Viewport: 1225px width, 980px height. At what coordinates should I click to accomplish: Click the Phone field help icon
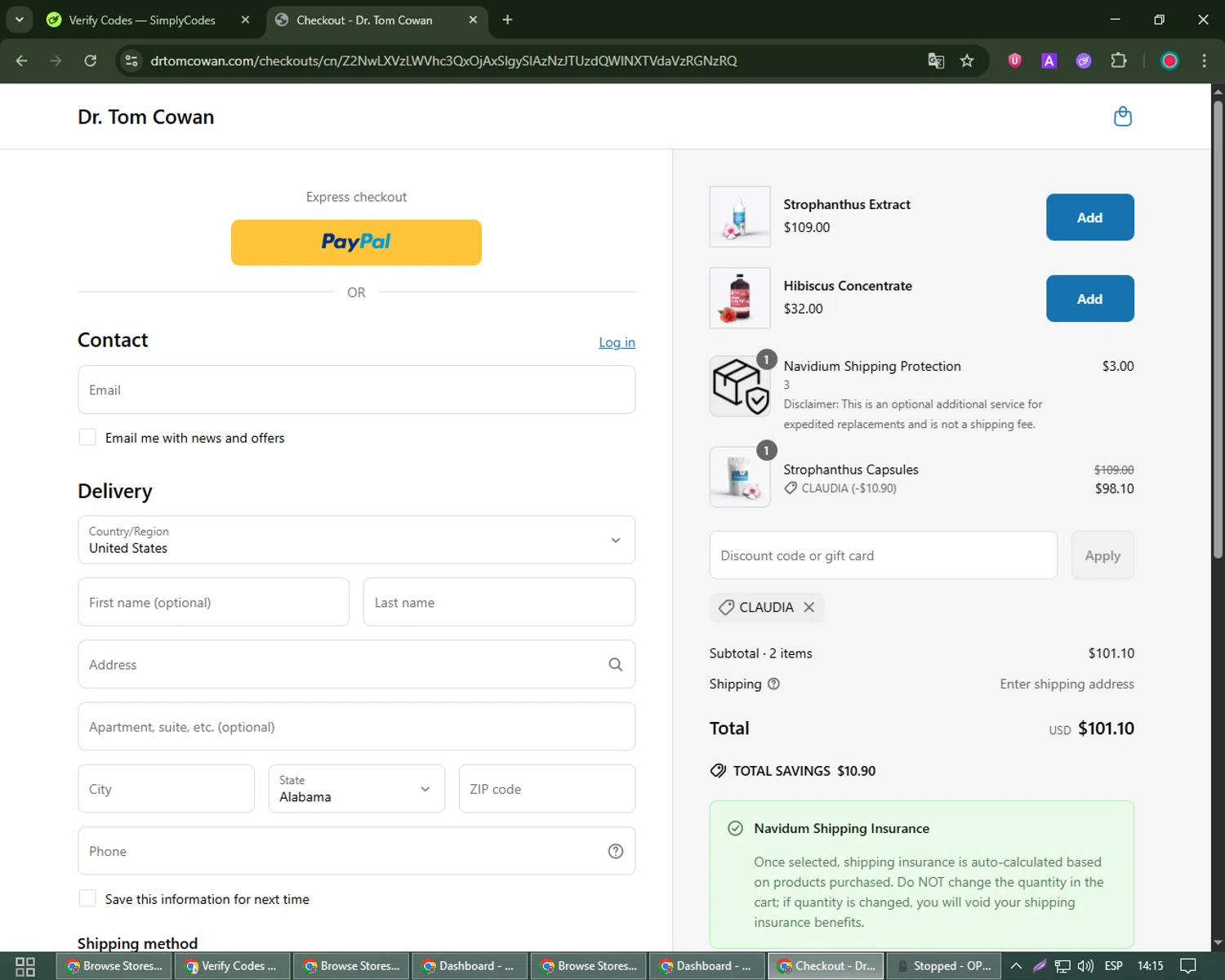(x=616, y=851)
